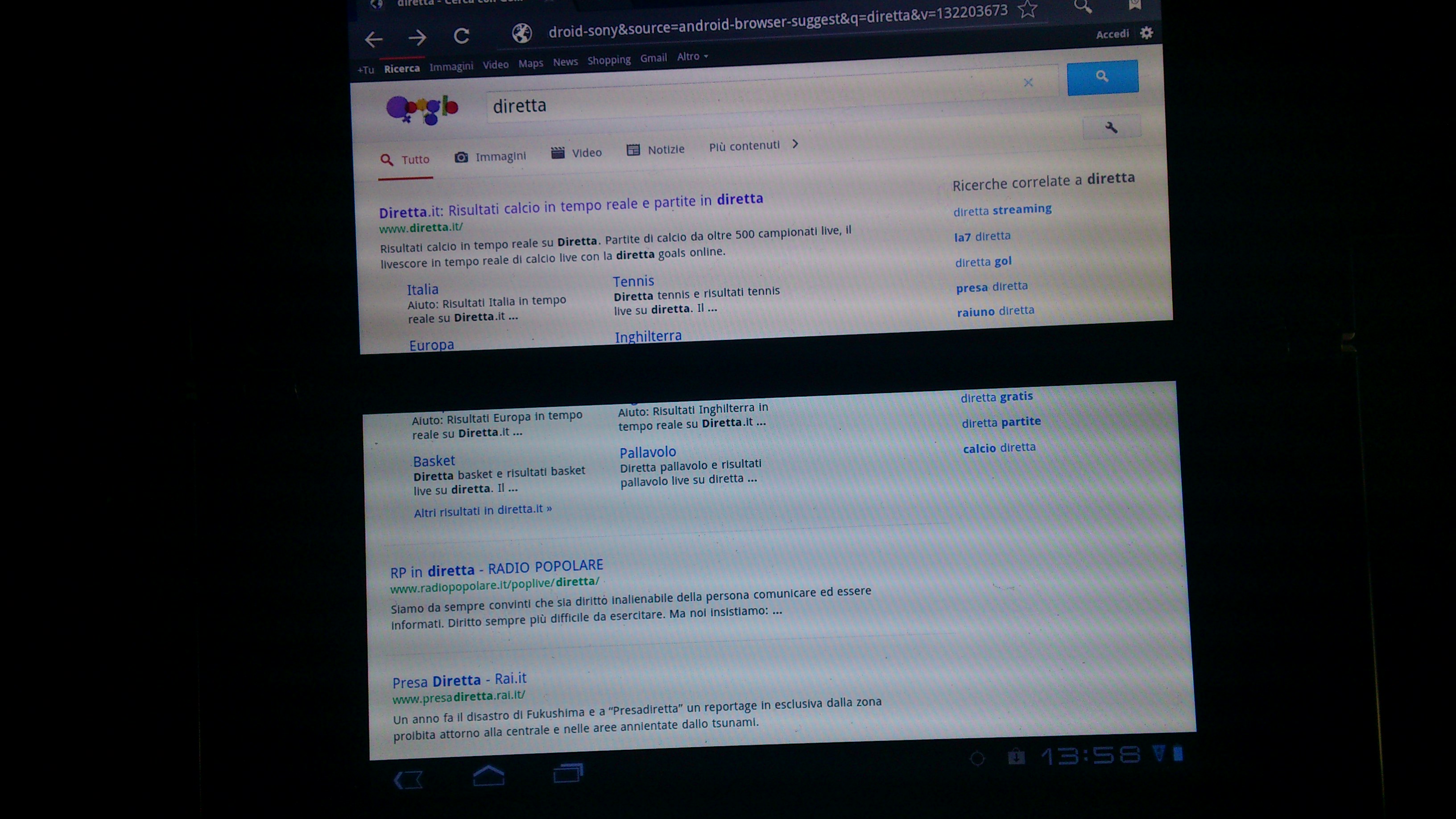Image resolution: width=1456 pixels, height=819 pixels.
Task: Click the address bar URL field
Action: pyautogui.click(x=778, y=21)
